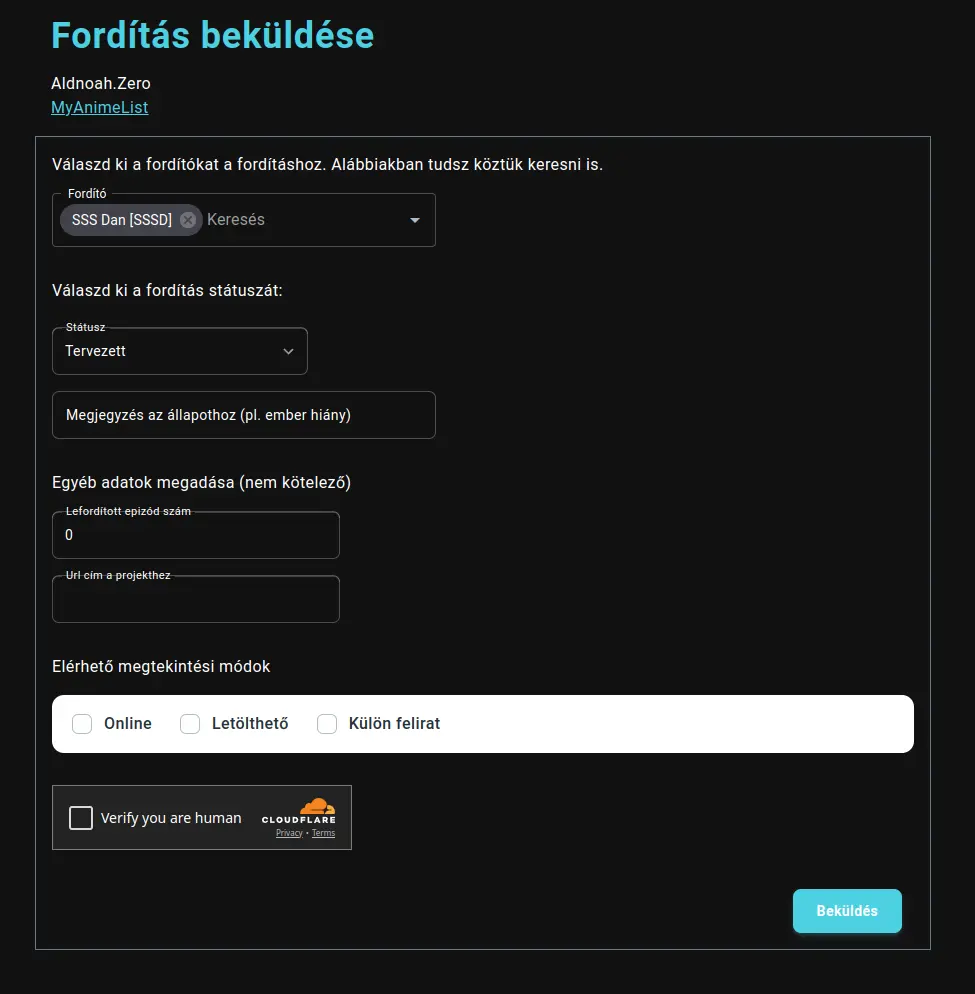Toggle the Külön felirat checkbox
The image size is (975, 994).
[x=326, y=723]
